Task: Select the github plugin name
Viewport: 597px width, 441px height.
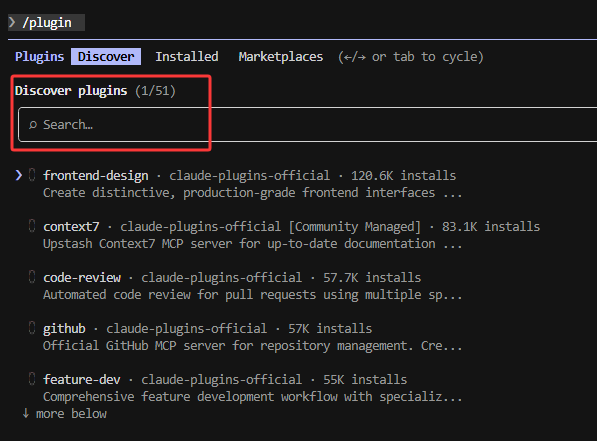Action: 64,329
